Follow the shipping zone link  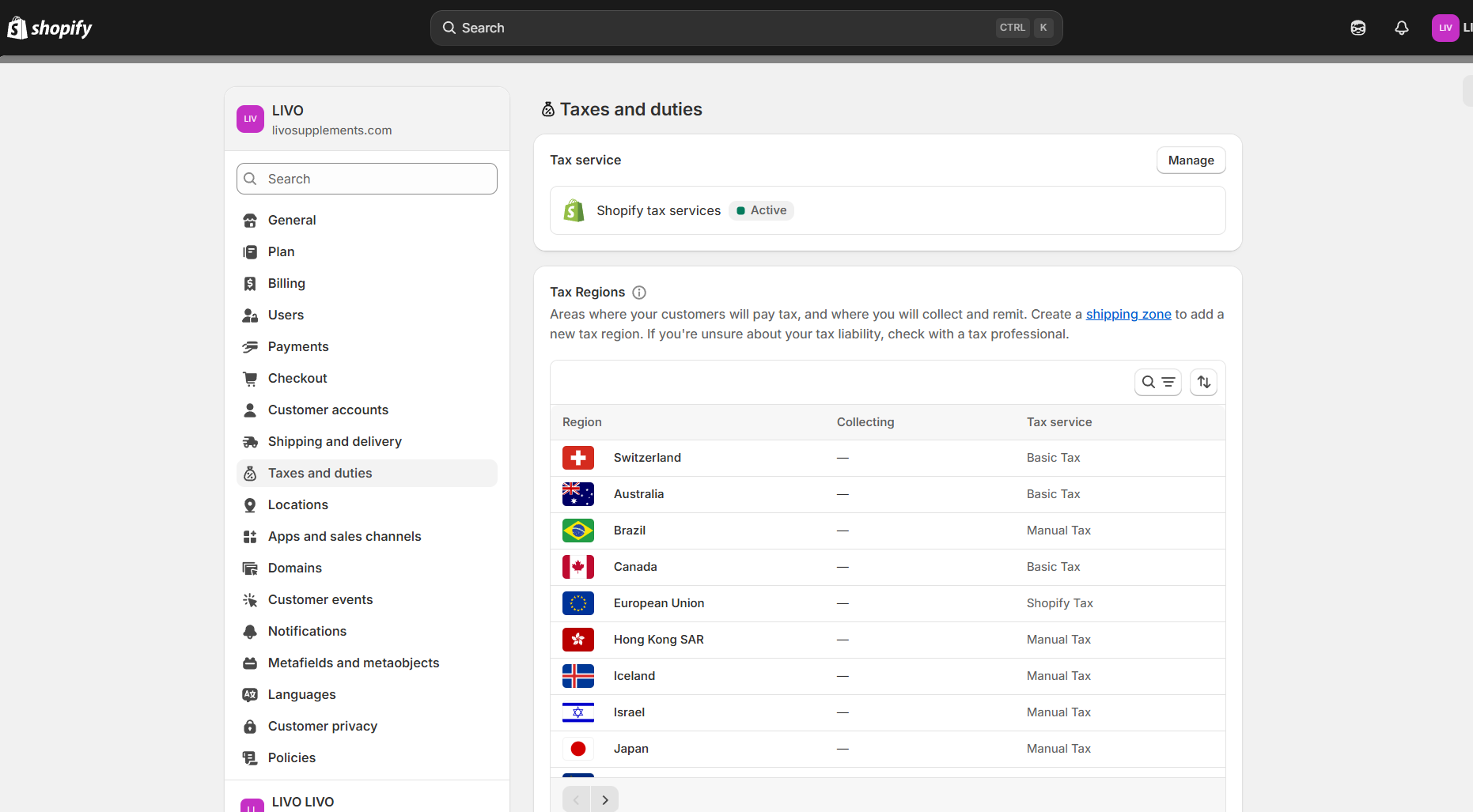pyautogui.click(x=1128, y=315)
